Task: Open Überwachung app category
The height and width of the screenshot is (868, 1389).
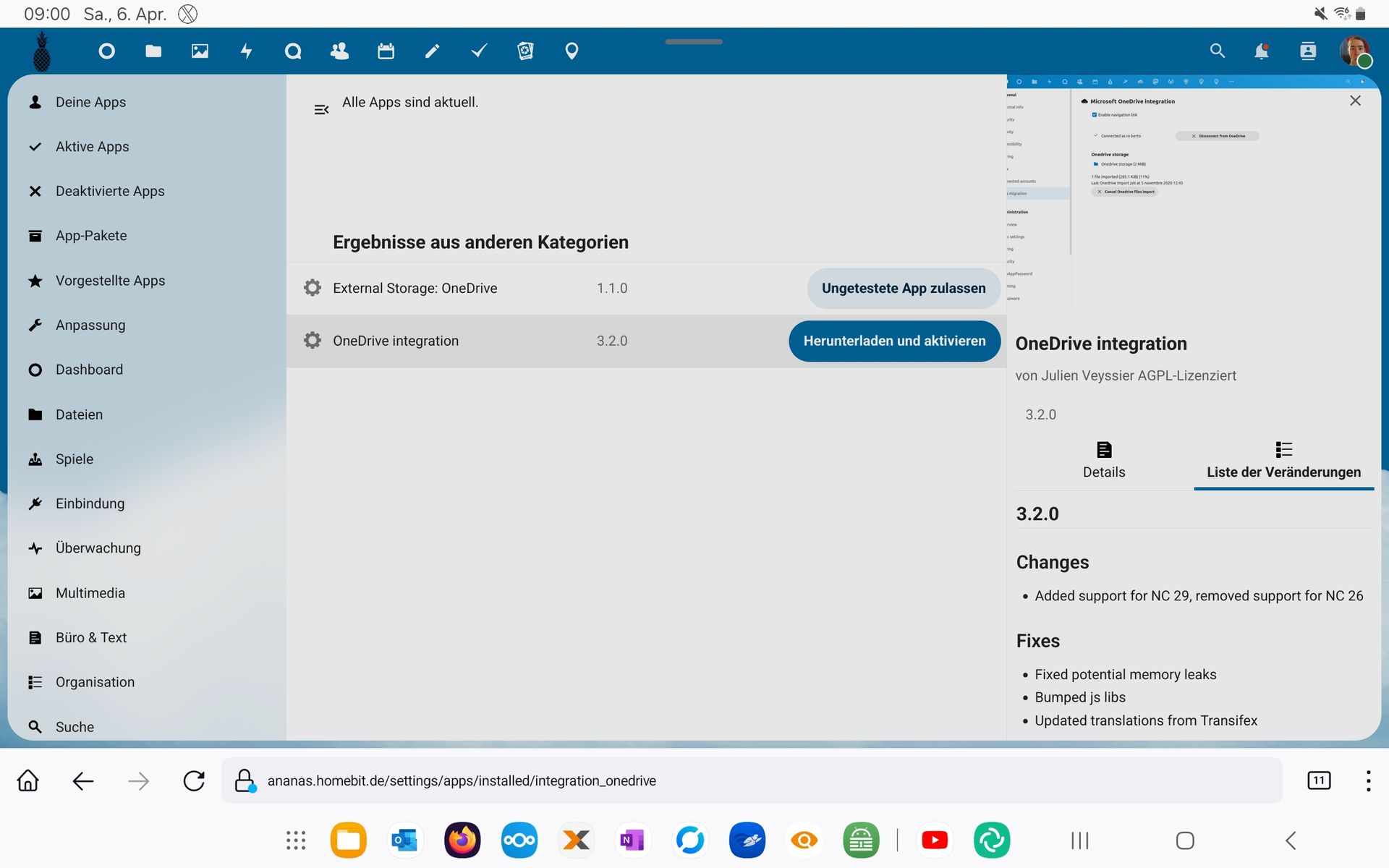Action: (x=147, y=548)
